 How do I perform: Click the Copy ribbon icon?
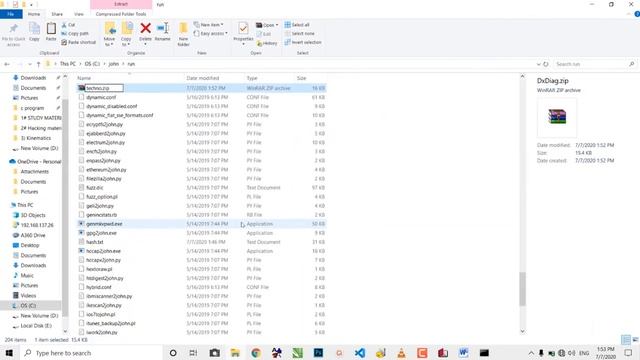tap(34, 29)
